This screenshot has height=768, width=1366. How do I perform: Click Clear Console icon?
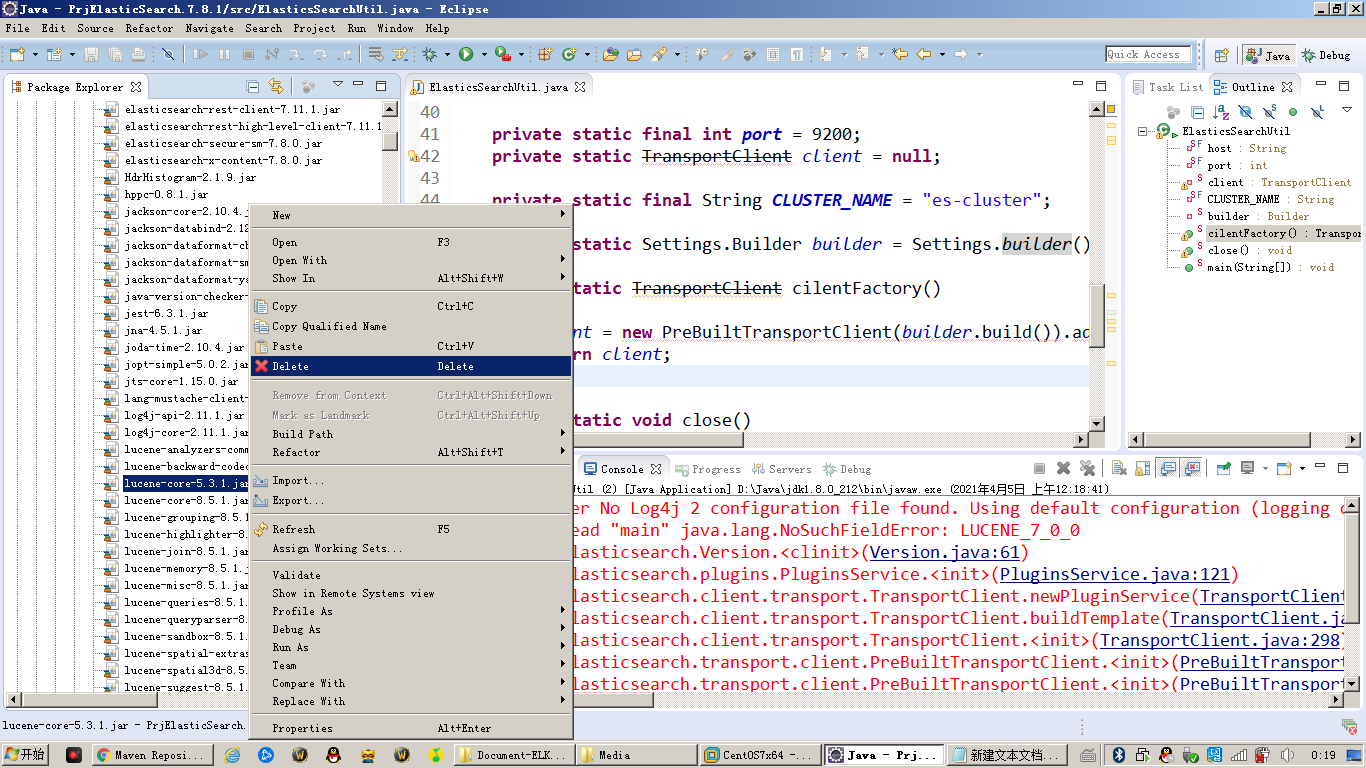pos(1119,468)
